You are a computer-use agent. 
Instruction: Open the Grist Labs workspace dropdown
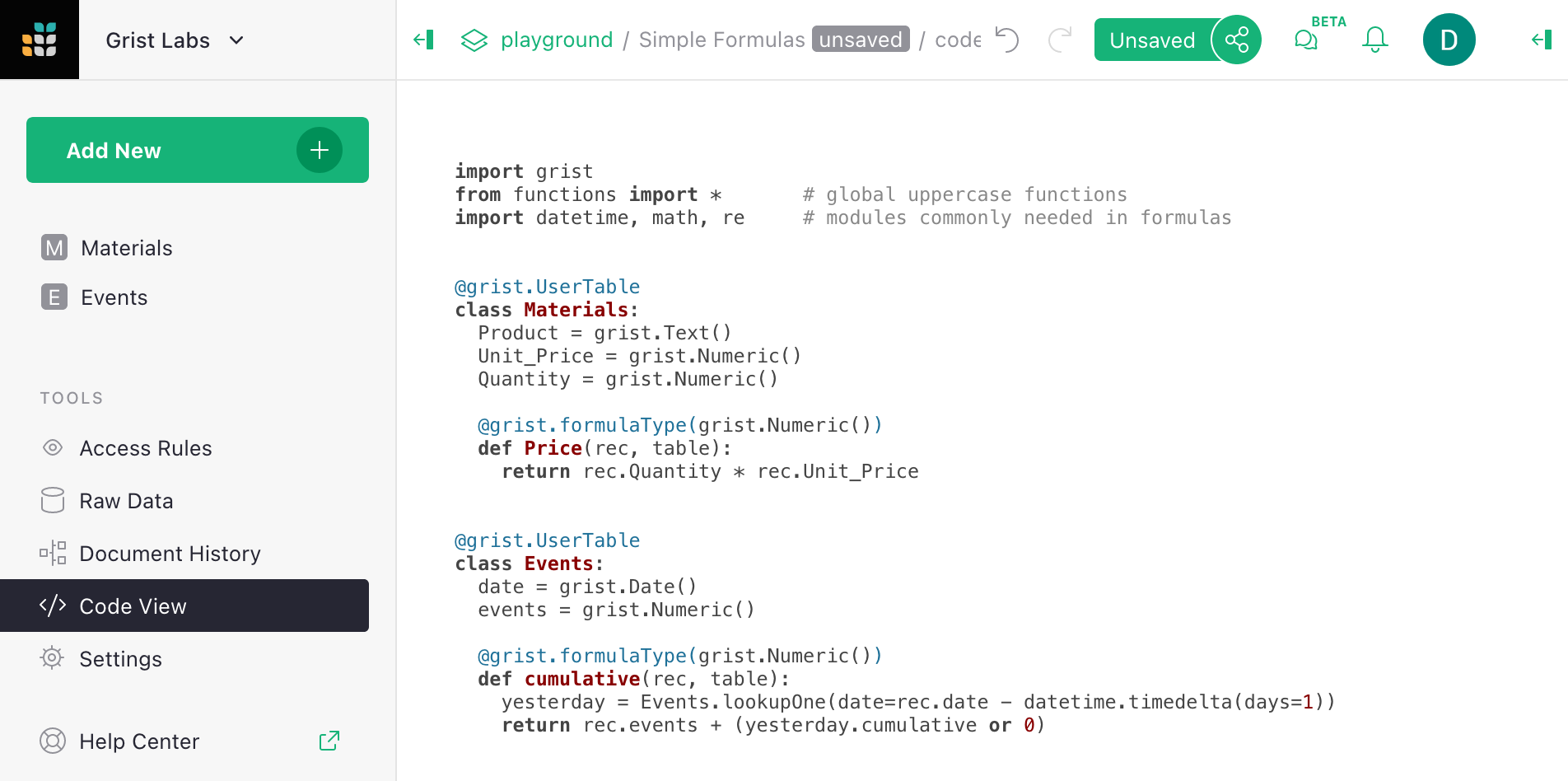point(174,39)
